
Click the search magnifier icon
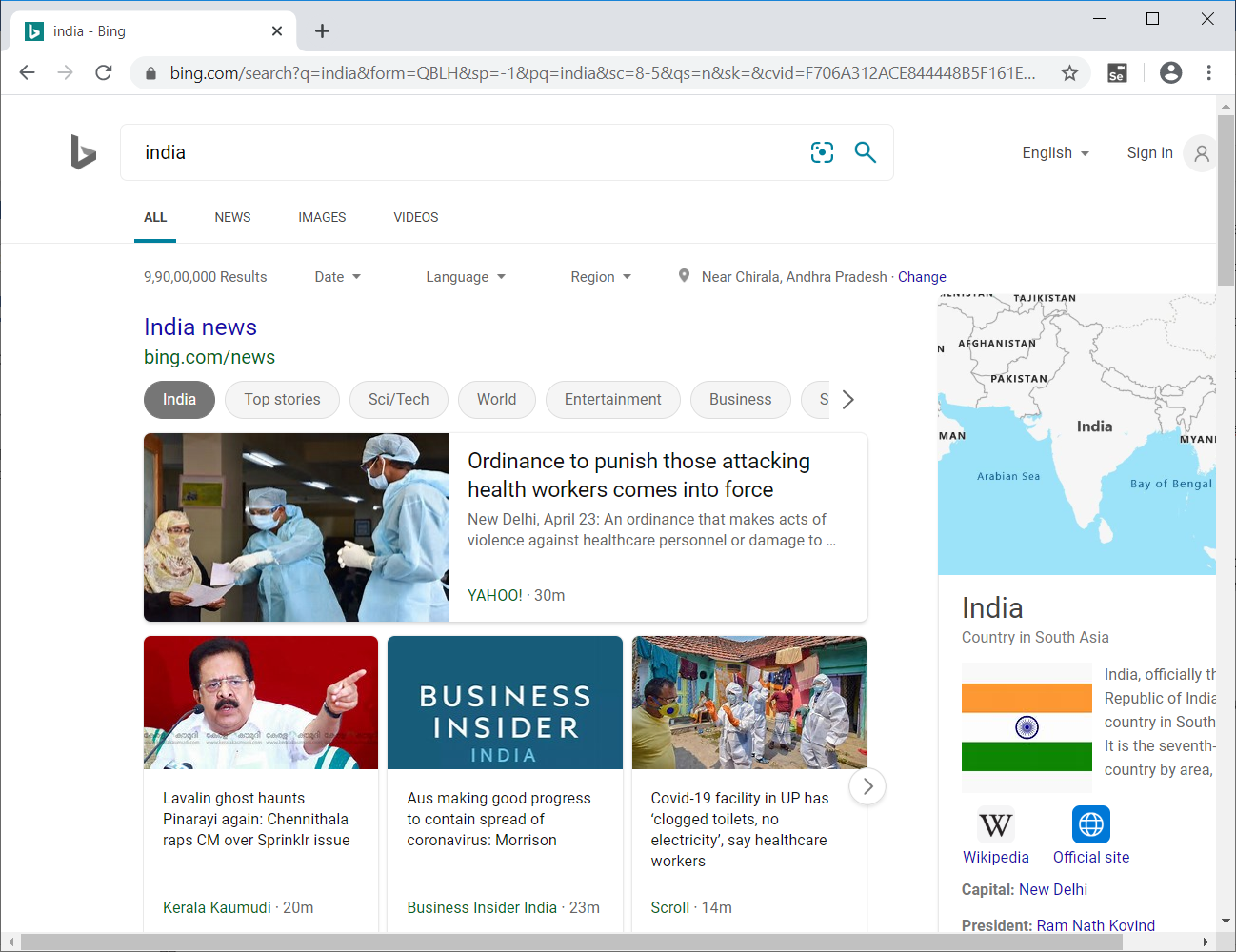pos(865,152)
